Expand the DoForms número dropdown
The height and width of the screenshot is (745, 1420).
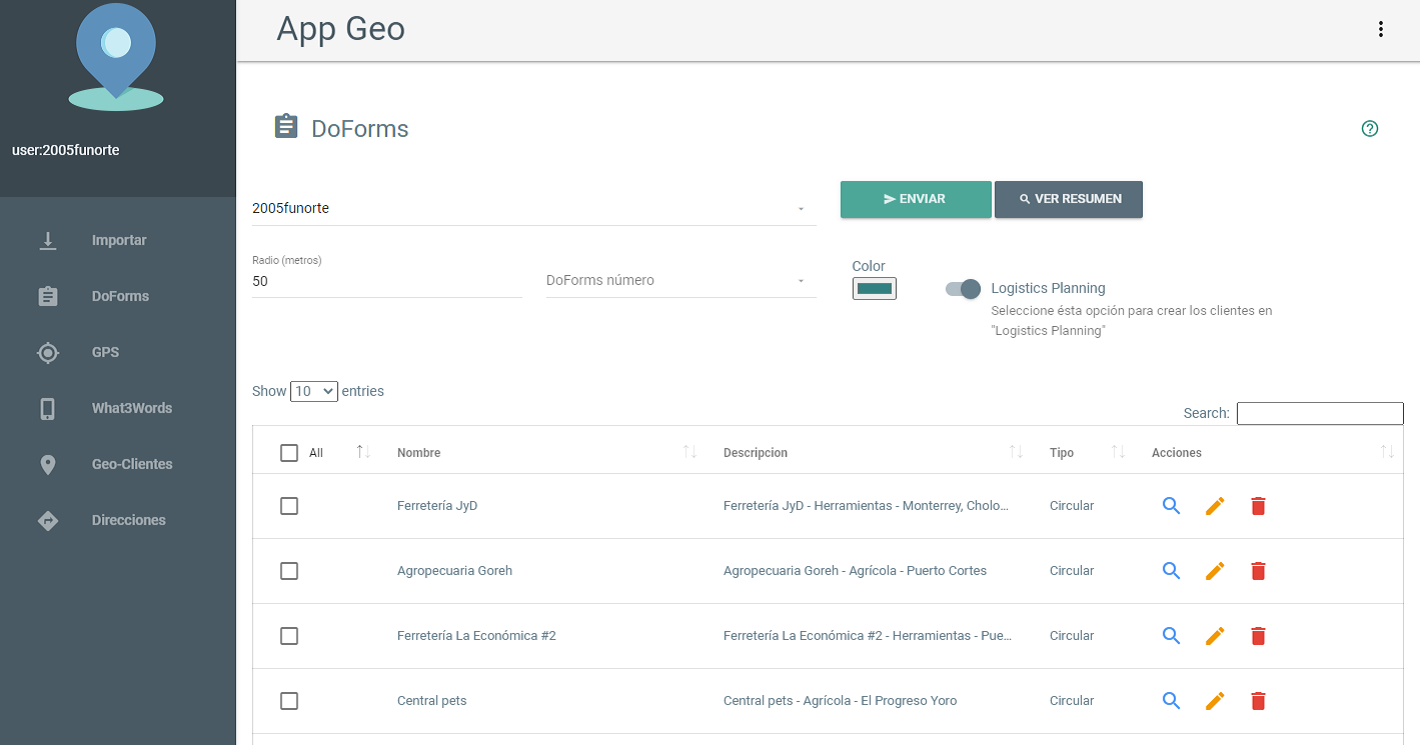click(x=681, y=281)
